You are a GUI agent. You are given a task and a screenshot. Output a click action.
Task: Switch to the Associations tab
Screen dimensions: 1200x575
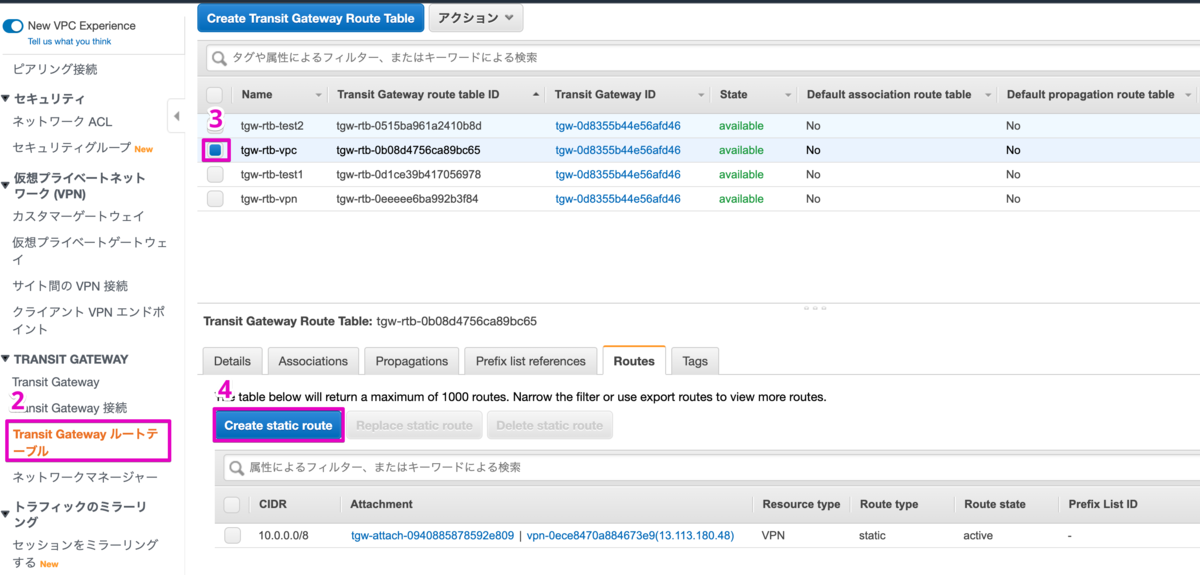coord(313,361)
